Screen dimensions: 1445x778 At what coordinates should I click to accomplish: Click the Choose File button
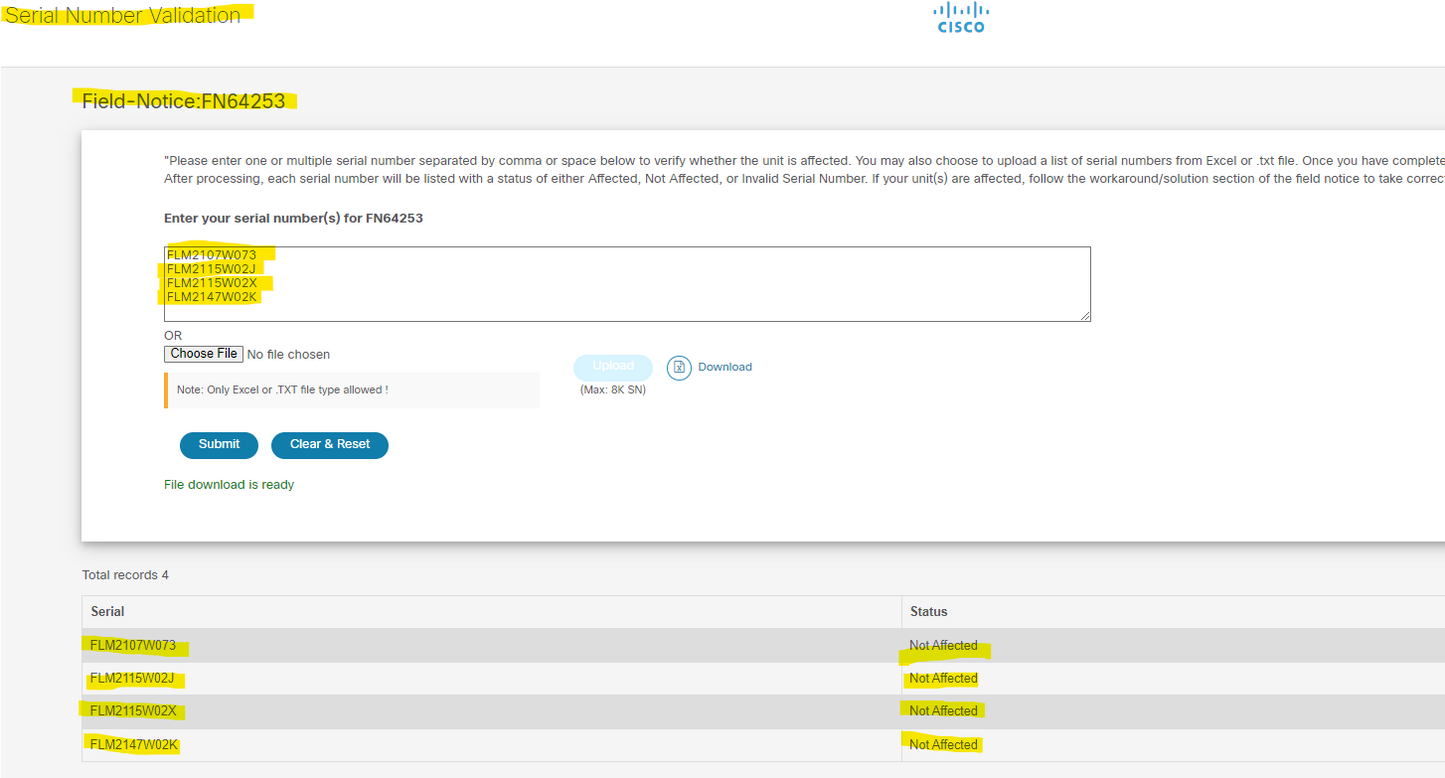pos(204,354)
